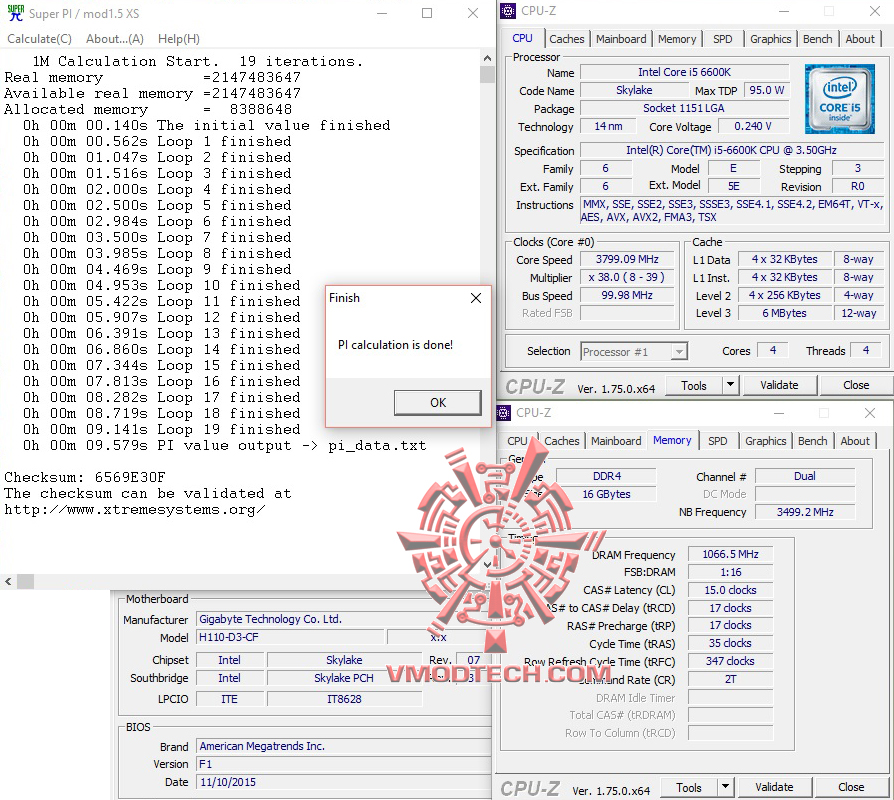Switch to Caches tab in top CPU-Z

click(567, 39)
